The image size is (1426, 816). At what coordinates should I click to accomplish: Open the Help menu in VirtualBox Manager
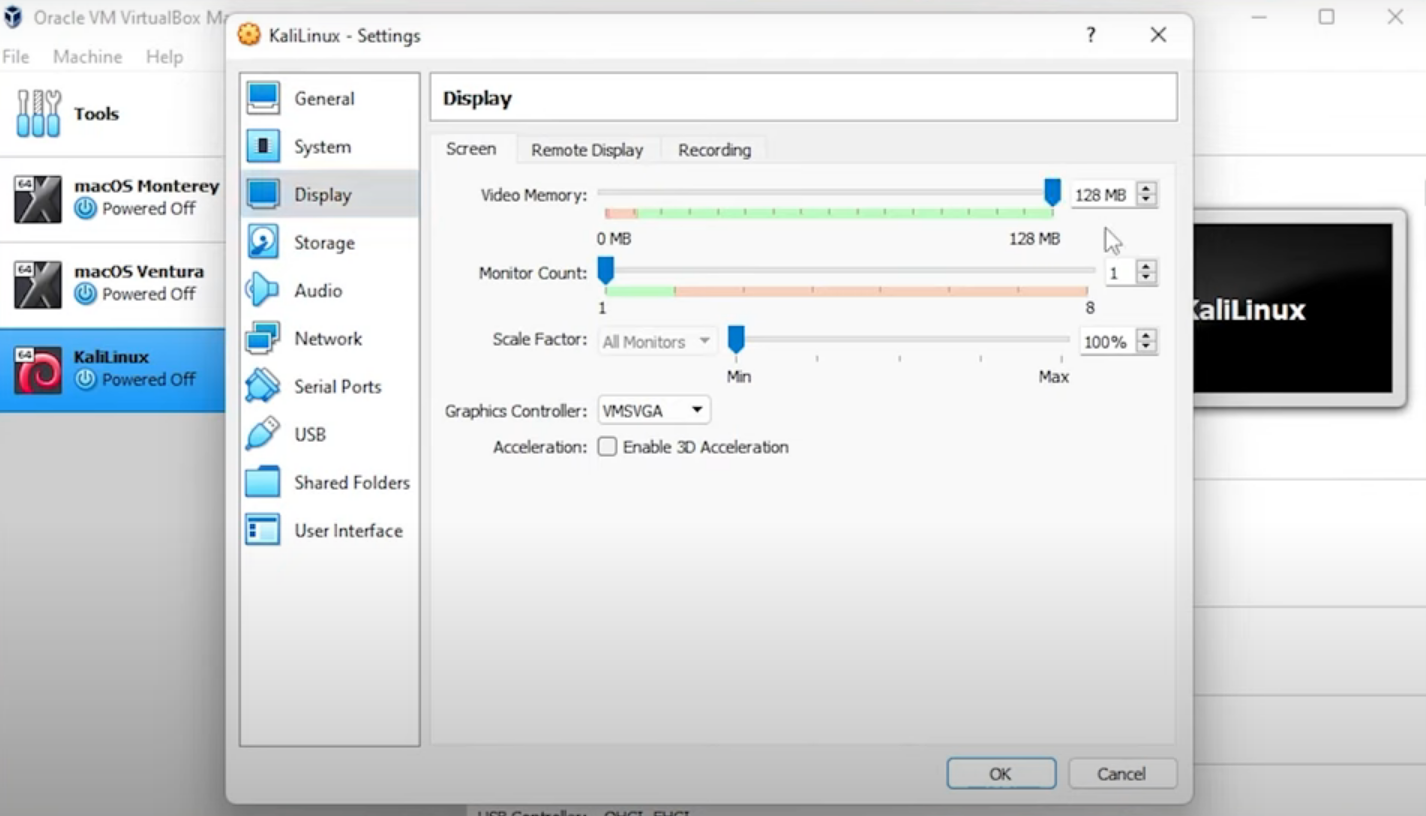[164, 57]
